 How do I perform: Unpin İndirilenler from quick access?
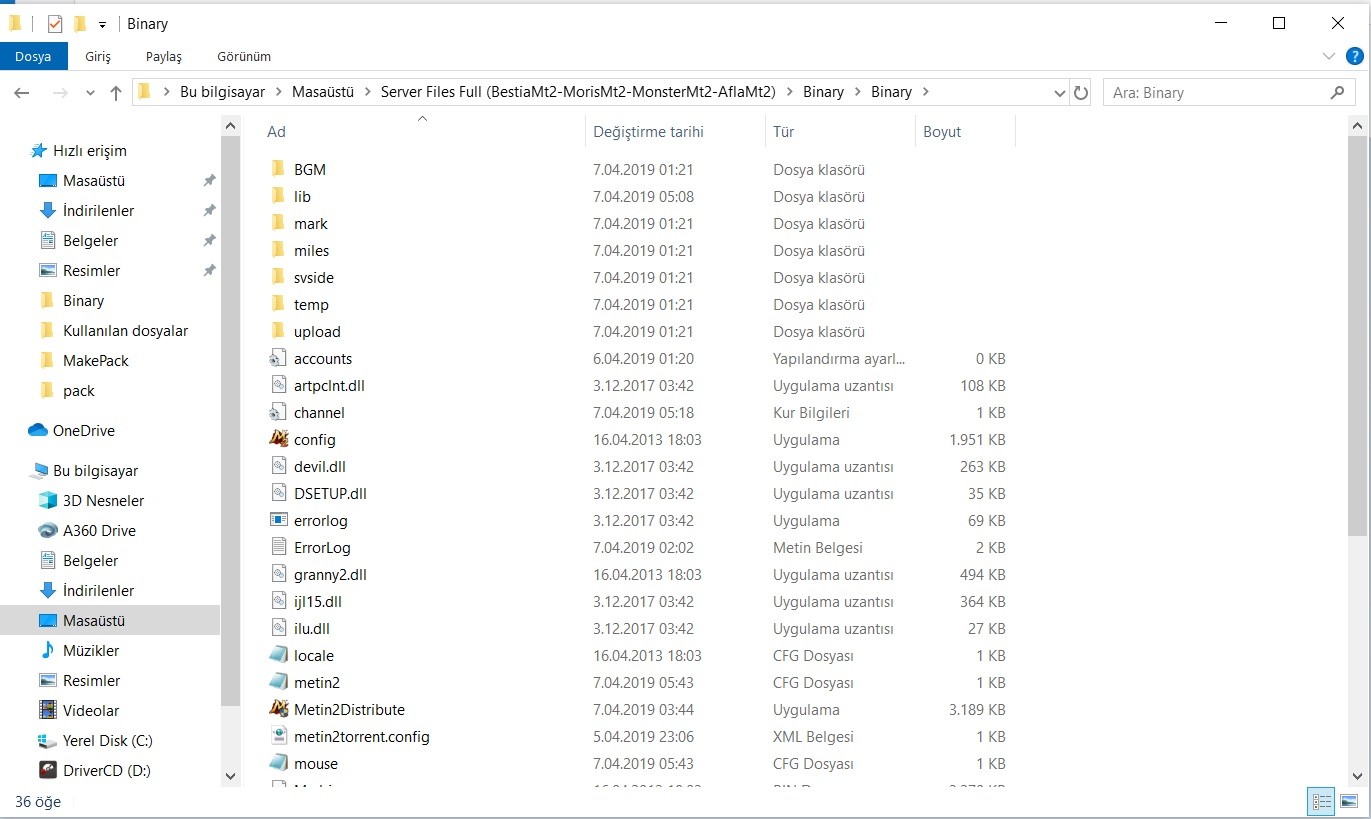pos(209,211)
